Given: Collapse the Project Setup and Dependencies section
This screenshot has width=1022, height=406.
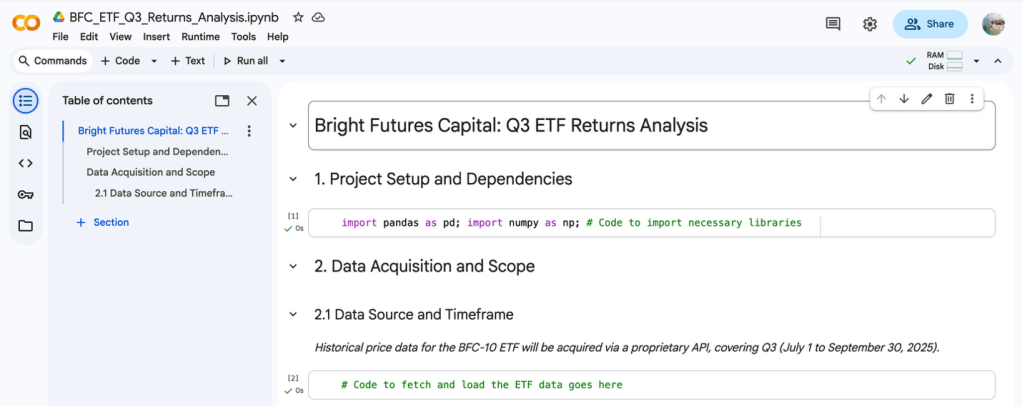Looking at the screenshot, I should pos(293,179).
